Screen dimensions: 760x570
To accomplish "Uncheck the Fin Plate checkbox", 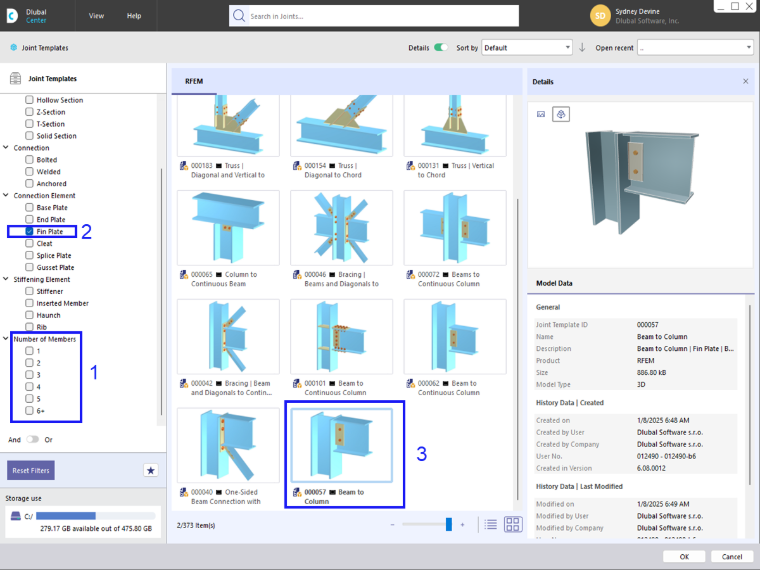I will coord(30,231).
